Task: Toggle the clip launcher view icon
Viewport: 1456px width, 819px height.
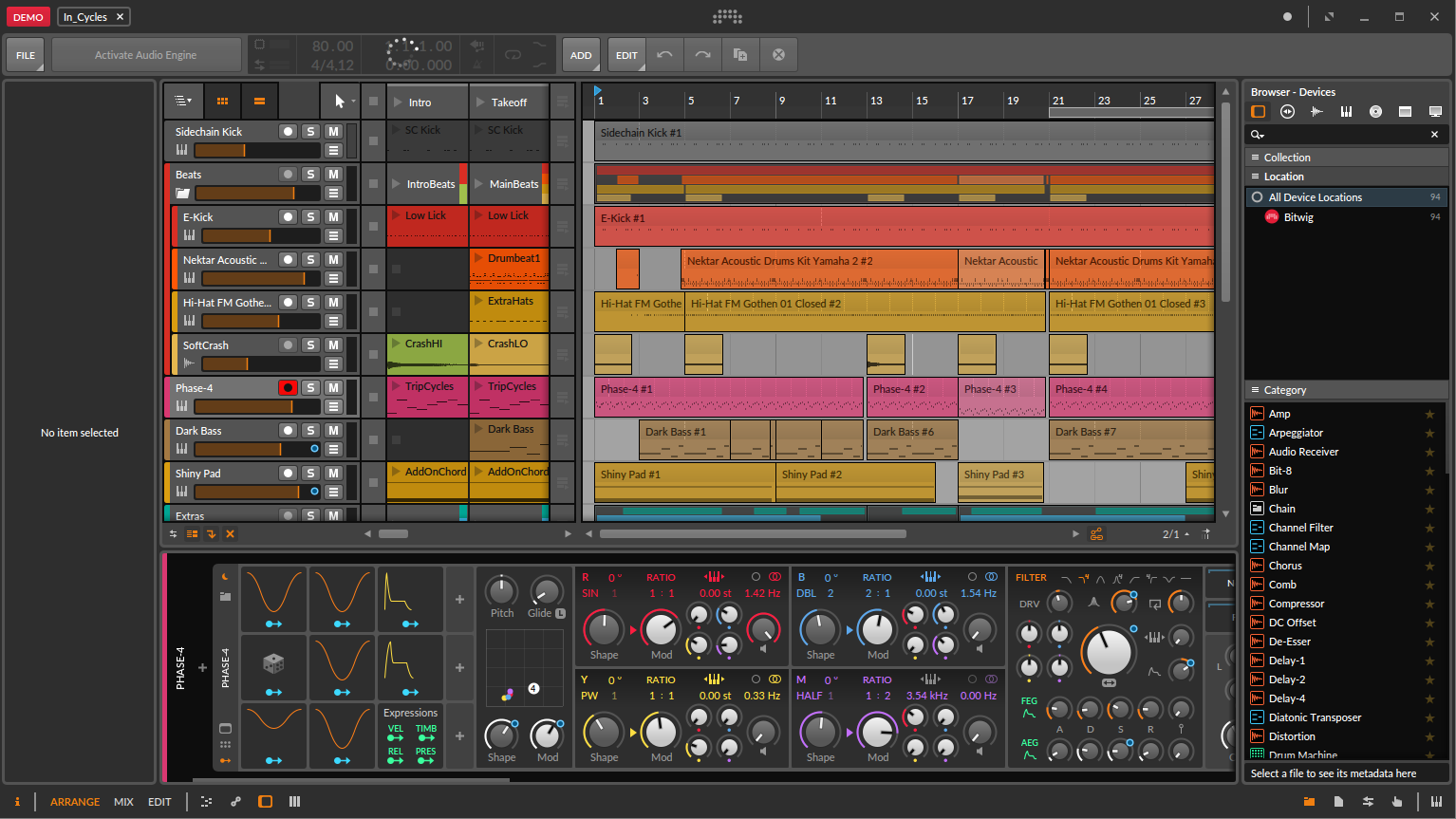Action: pyautogui.click(x=222, y=102)
